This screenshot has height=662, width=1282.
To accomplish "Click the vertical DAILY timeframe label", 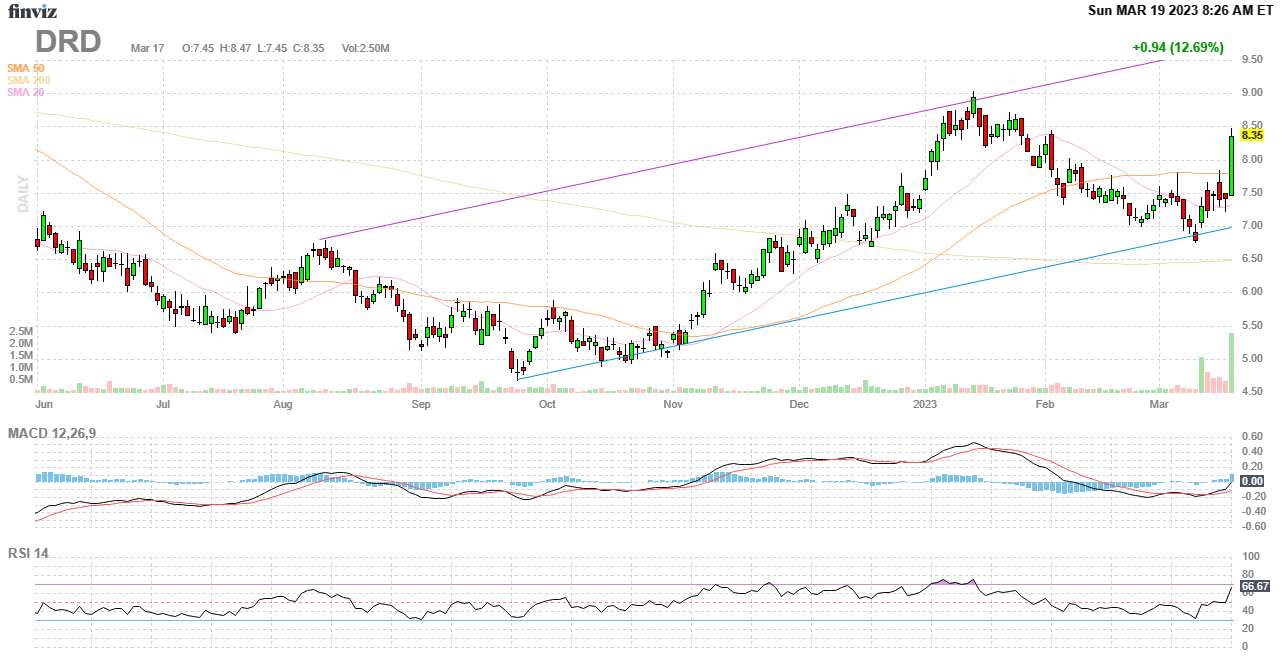I will [x=22, y=194].
